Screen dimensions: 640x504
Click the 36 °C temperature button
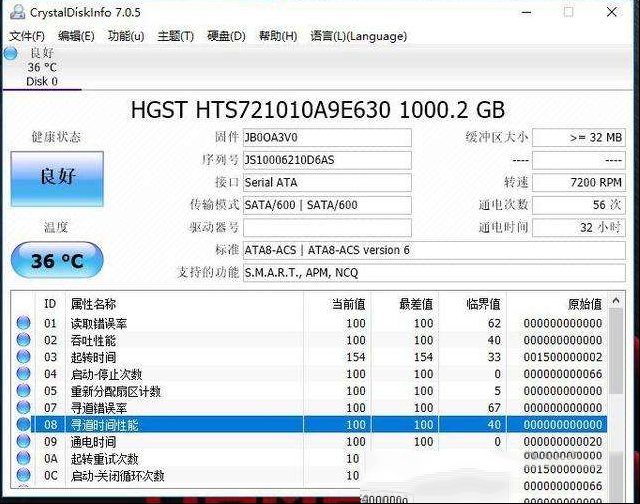click(57, 260)
